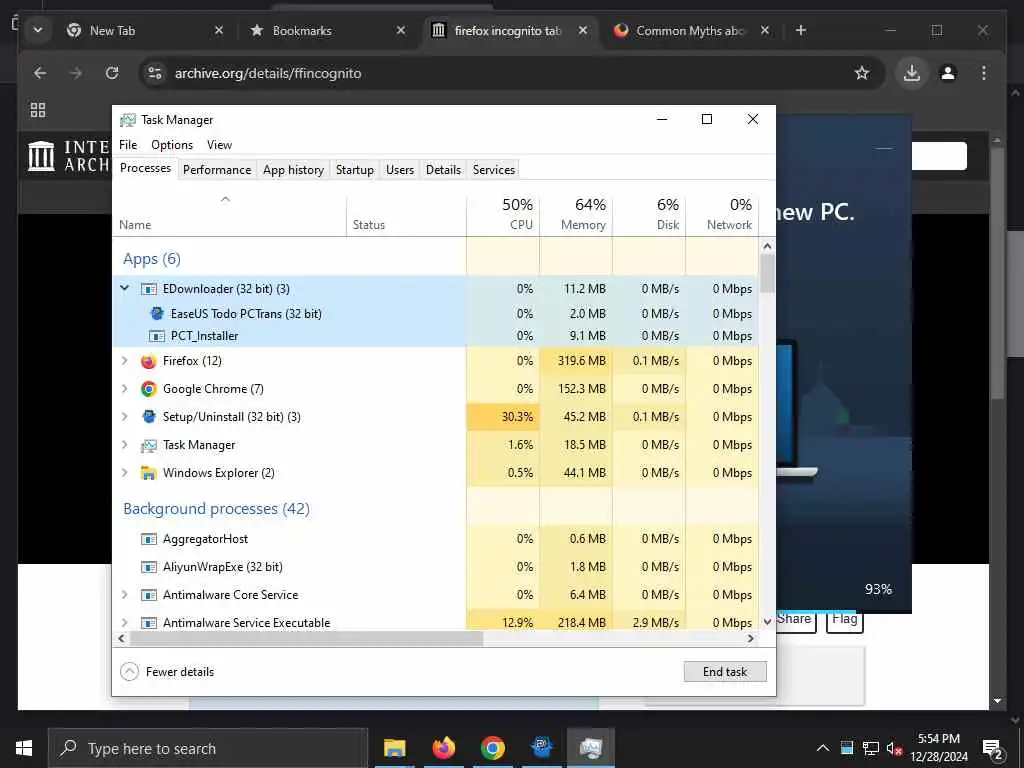
Task: Click the Task Manager taskbar icon
Action: point(590,748)
